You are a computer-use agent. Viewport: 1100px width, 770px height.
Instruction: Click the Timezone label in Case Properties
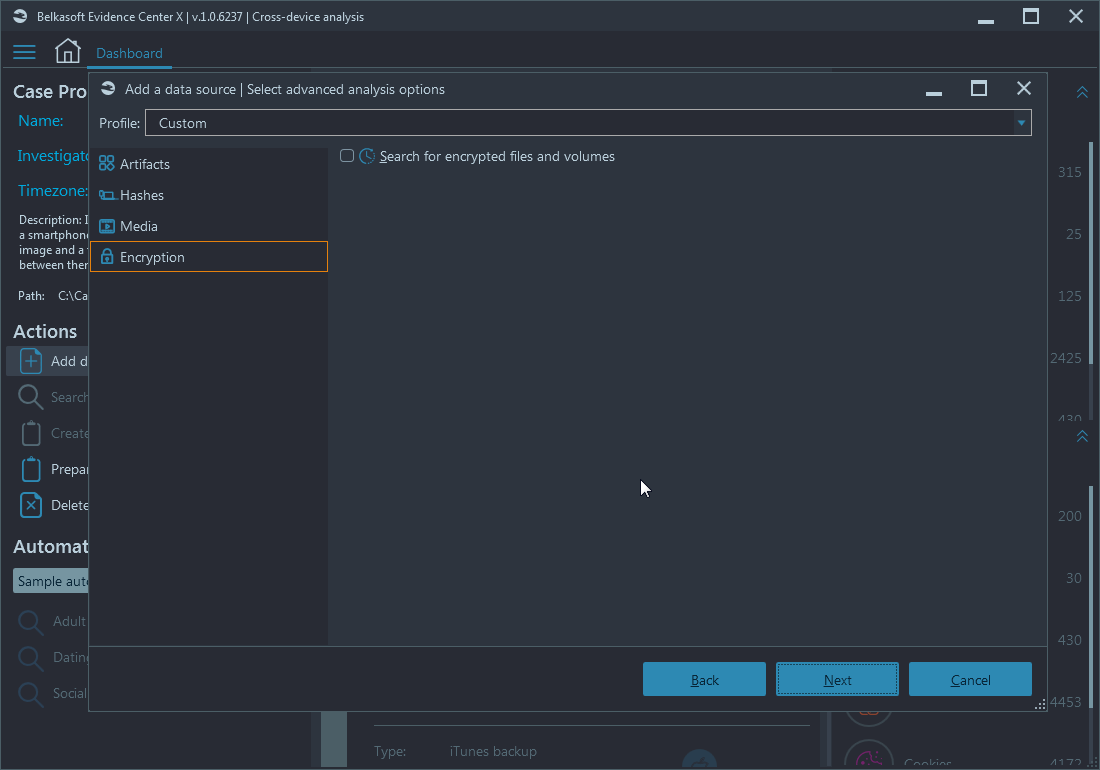coord(53,191)
